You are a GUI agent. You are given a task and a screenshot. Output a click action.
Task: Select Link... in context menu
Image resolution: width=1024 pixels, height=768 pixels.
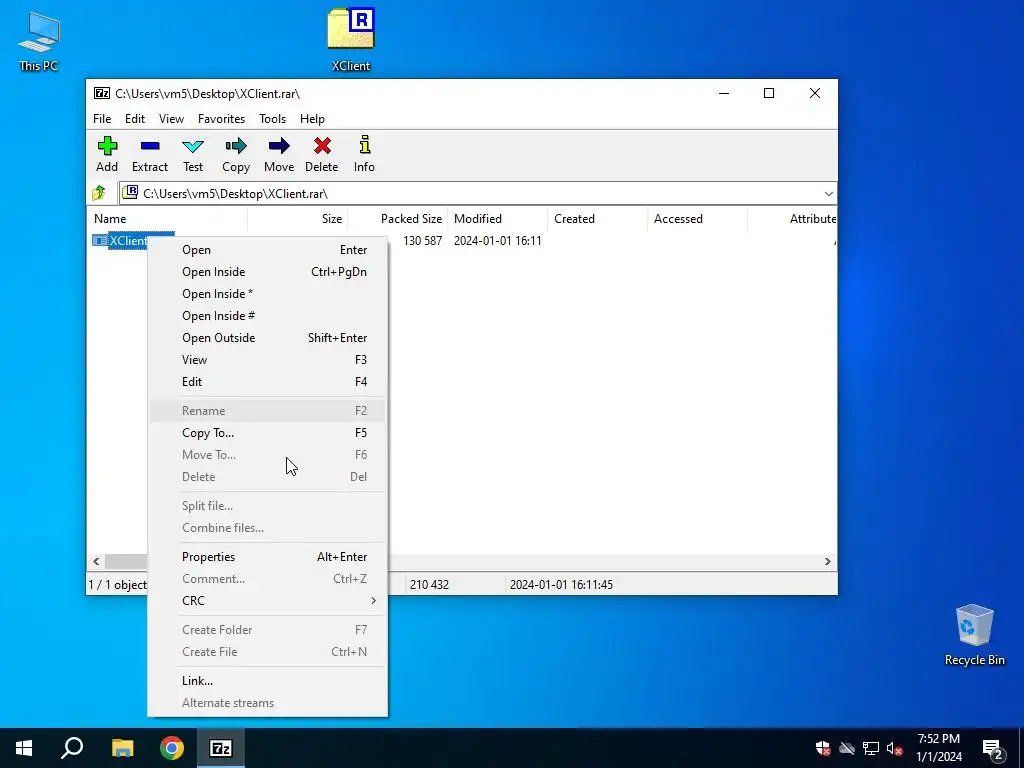267,680
